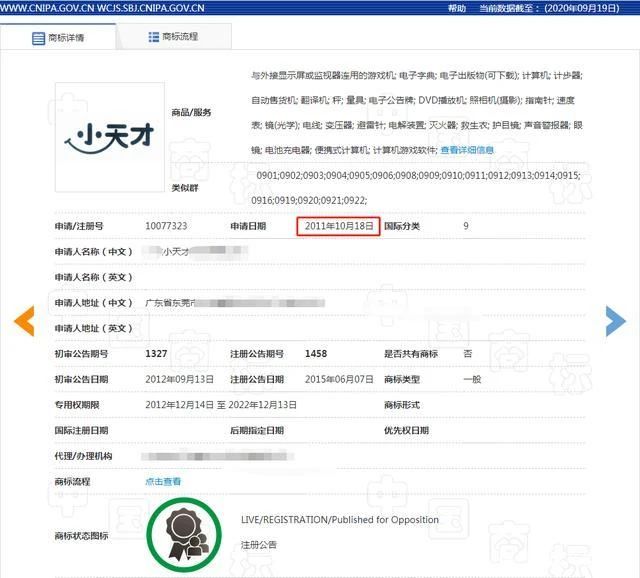Click 点击查看 next to 商标流程
The width and height of the screenshot is (640, 578).
tap(163, 481)
